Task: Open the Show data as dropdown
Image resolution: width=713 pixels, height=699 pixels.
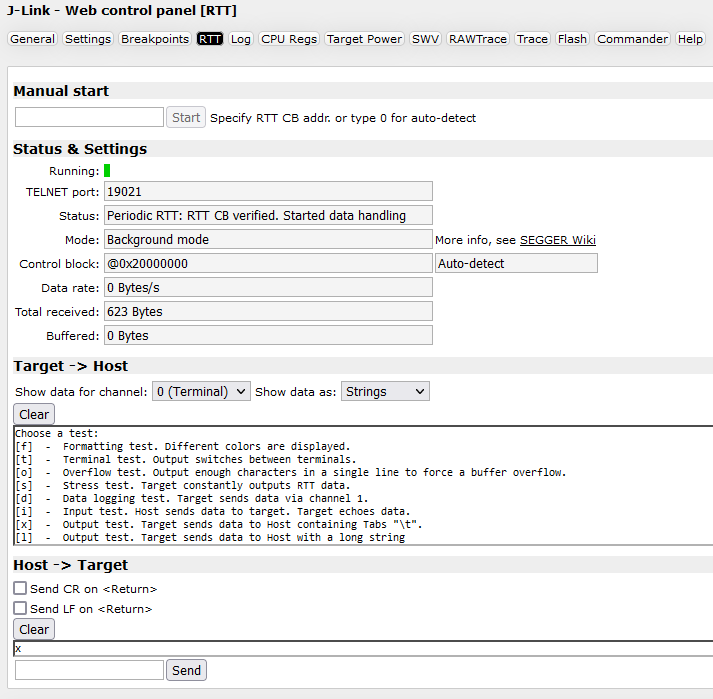Action: [x=385, y=392]
